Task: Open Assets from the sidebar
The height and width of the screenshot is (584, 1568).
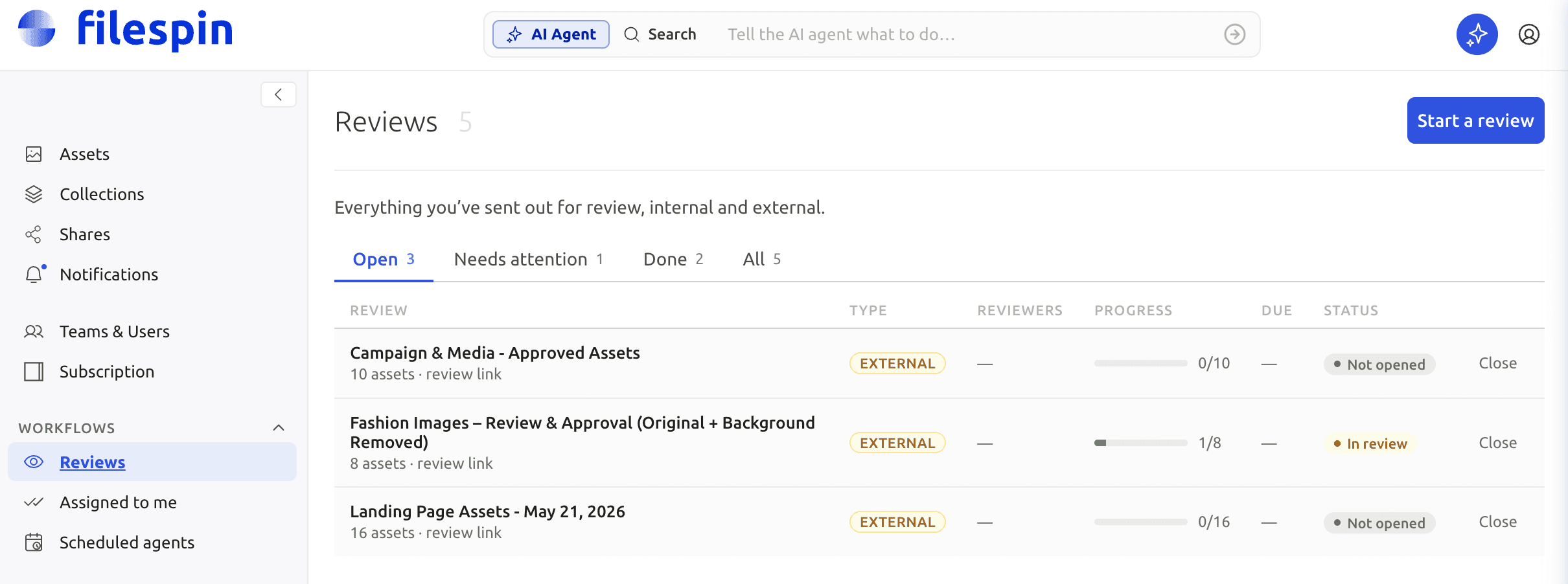Action: point(84,154)
